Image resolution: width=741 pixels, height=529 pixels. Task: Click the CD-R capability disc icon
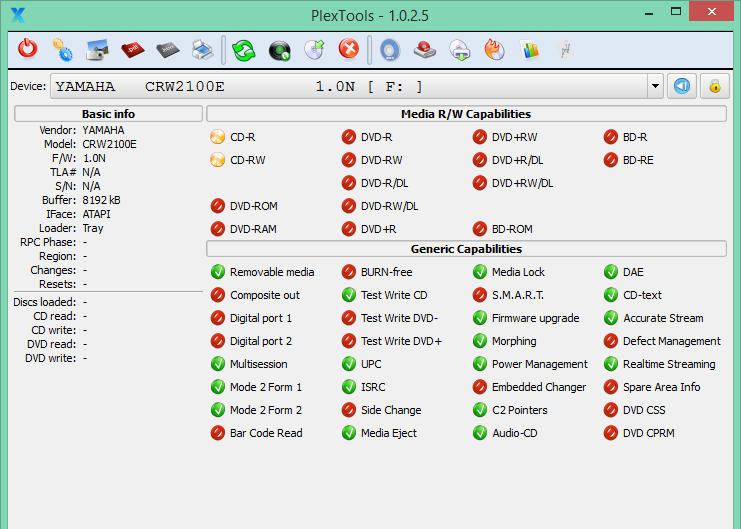coord(217,137)
